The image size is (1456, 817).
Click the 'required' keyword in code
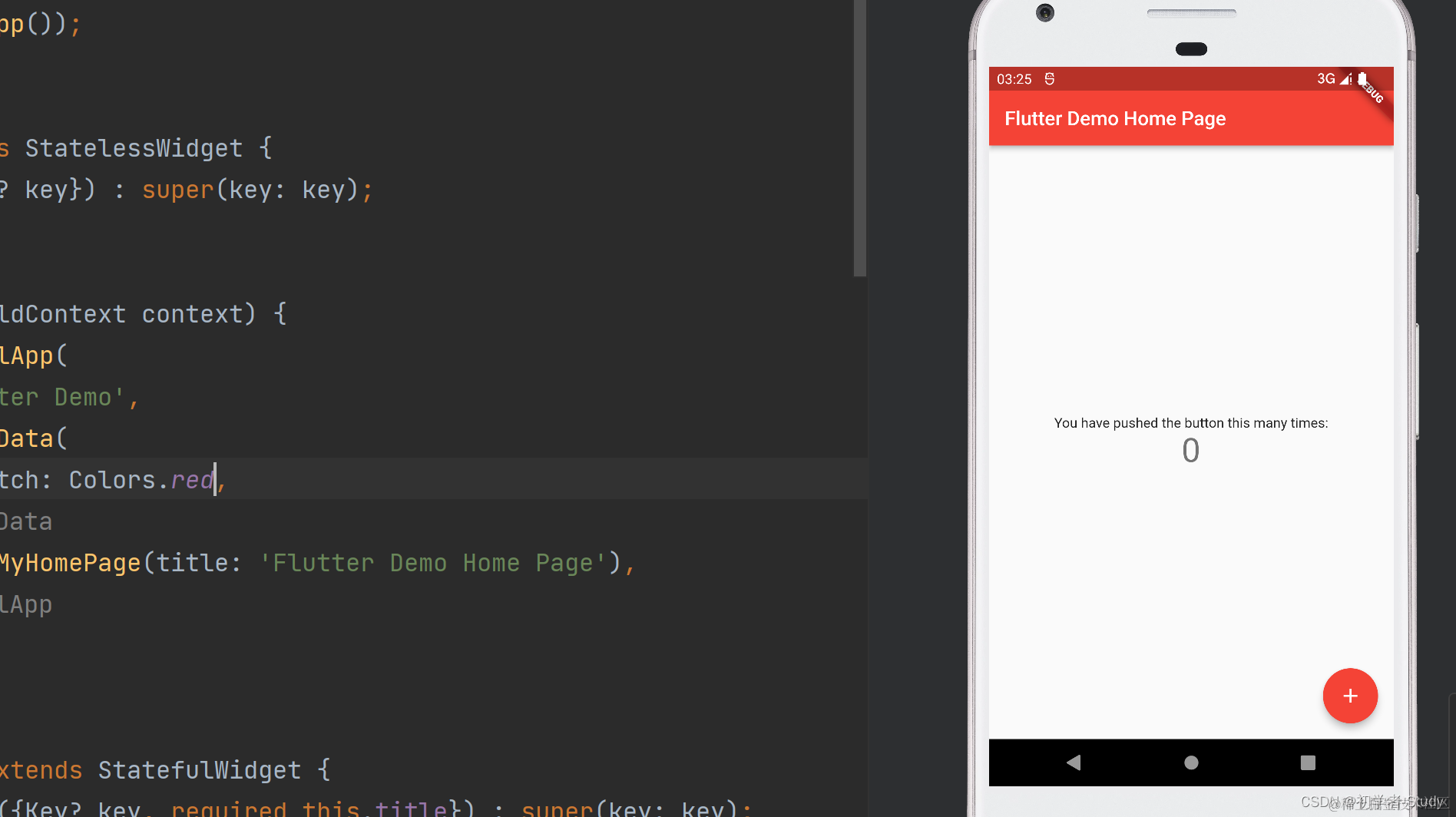tap(229, 809)
